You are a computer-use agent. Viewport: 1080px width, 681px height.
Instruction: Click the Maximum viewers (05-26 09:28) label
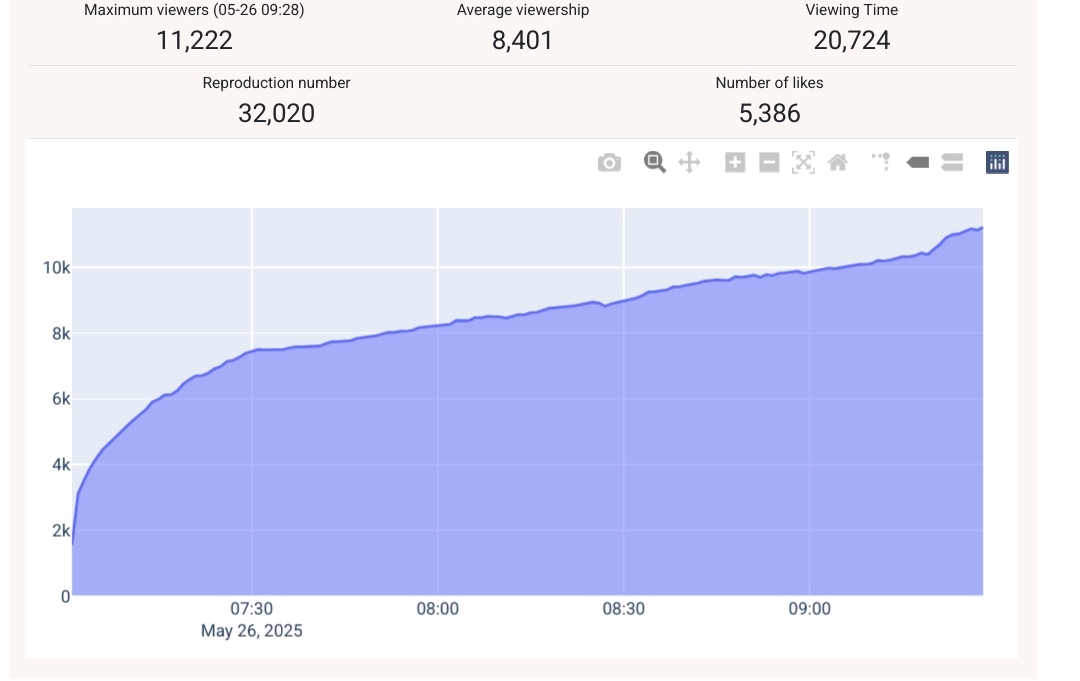194,10
